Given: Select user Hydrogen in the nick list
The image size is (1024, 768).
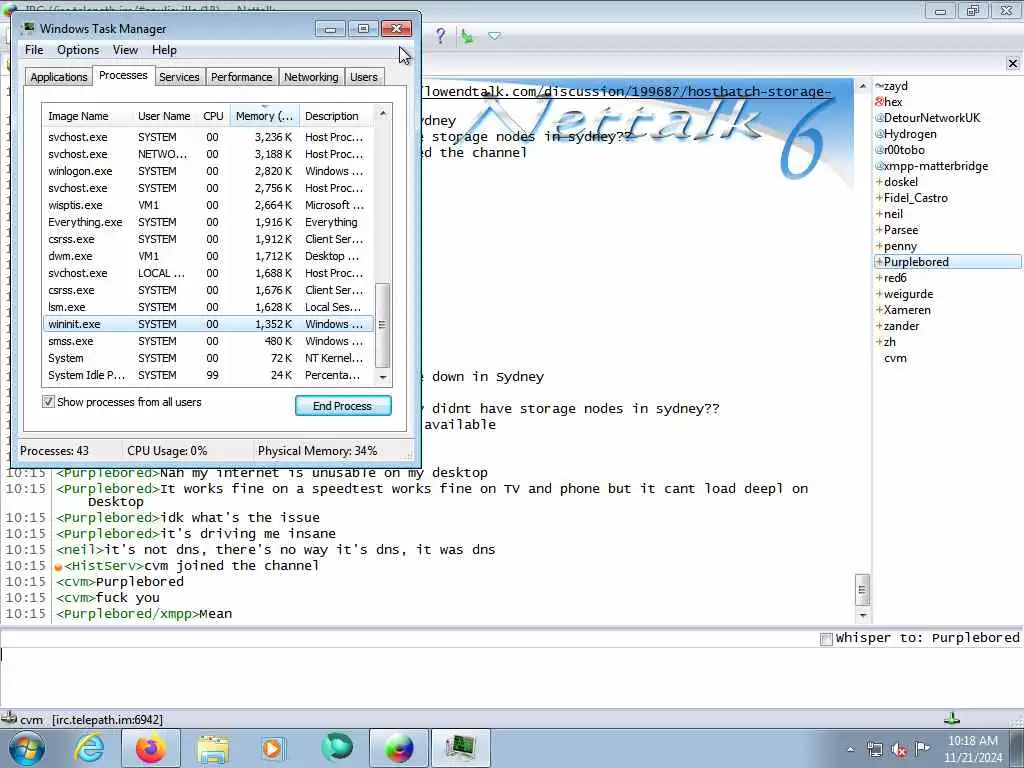Looking at the screenshot, I should [x=910, y=134].
